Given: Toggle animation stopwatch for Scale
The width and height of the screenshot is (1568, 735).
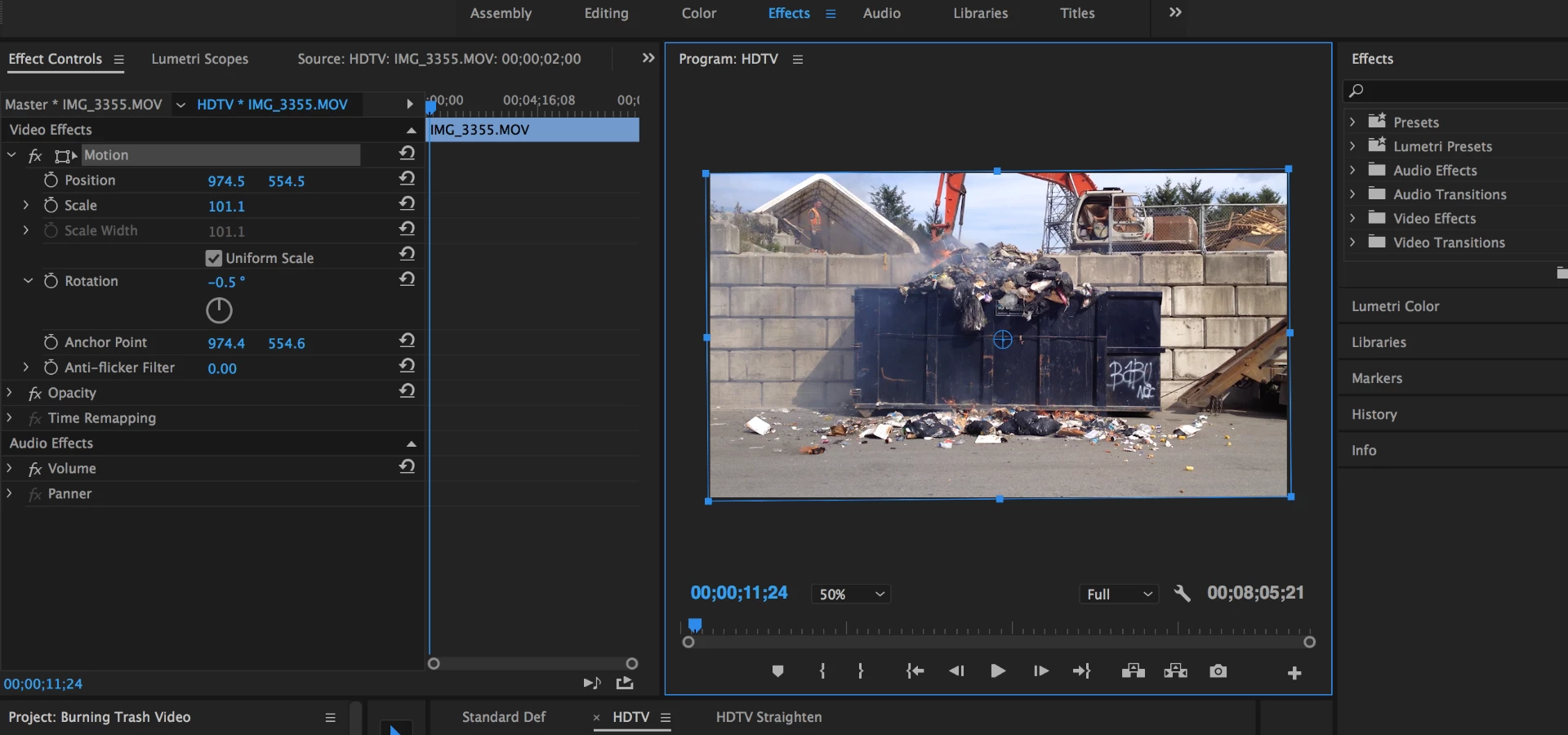Looking at the screenshot, I should (x=51, y=205).
